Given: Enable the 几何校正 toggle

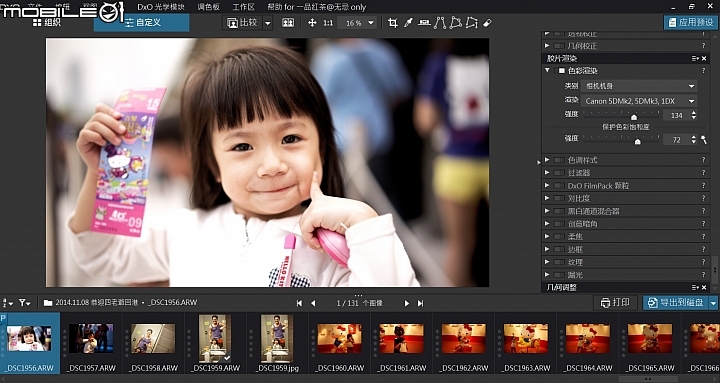Looking at the screenshot, I should tap(559, 46).
